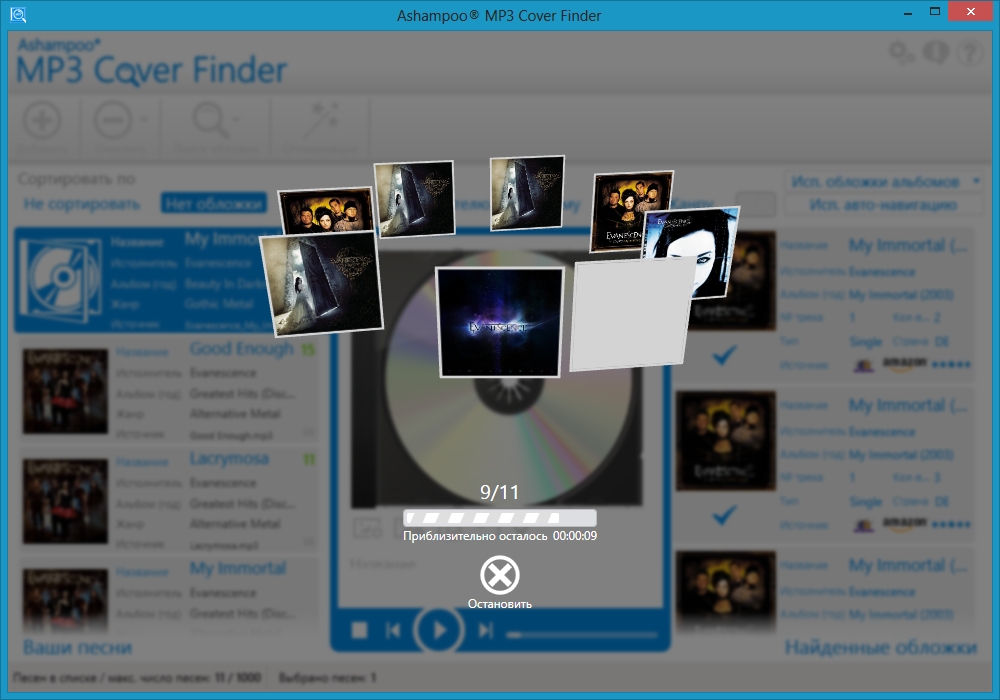1000x700 pixels.
Task: Click the Остановить label
Action: click(x=499, y=604)
